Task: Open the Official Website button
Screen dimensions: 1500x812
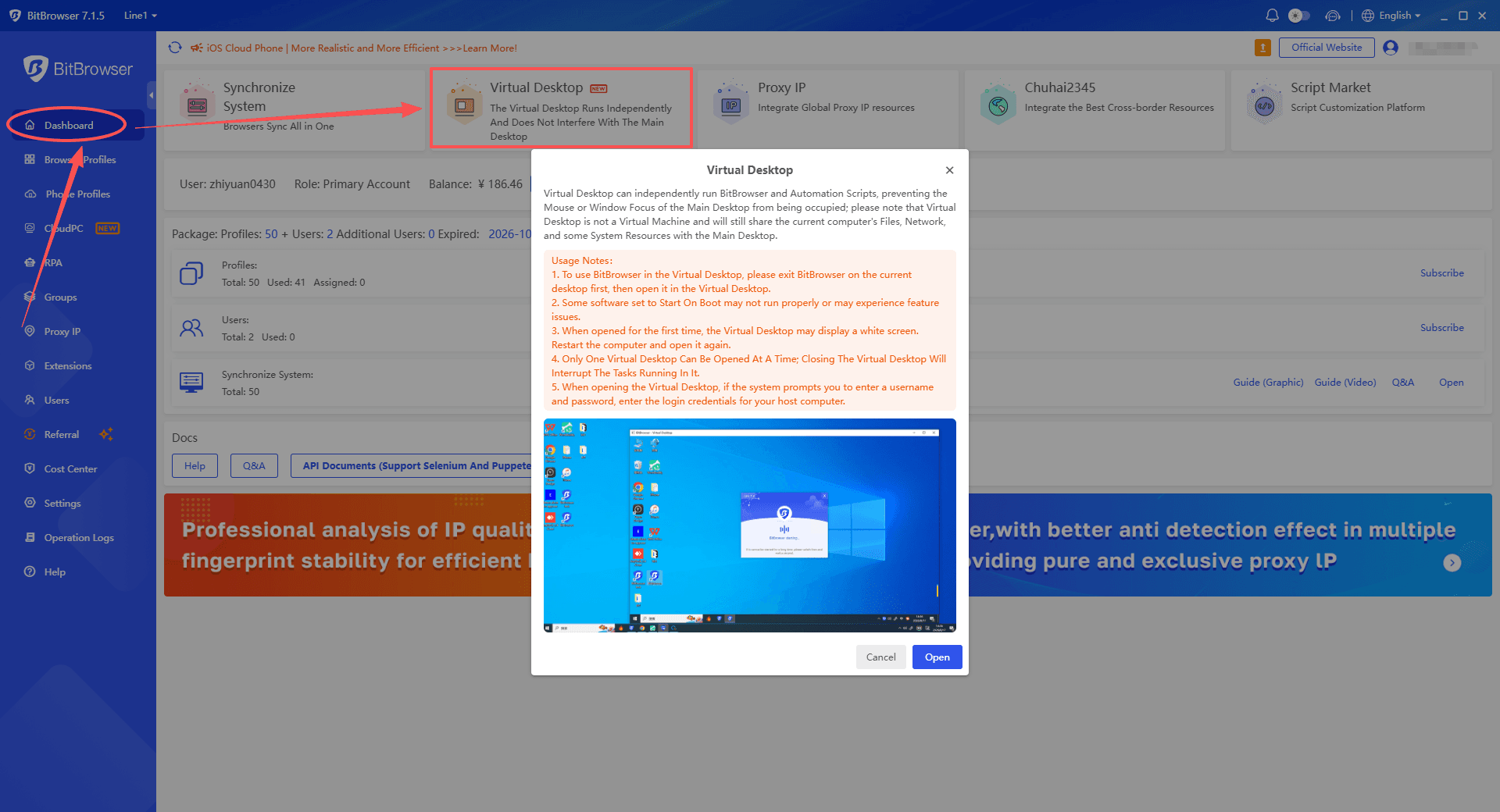Action: (1327, 48)
